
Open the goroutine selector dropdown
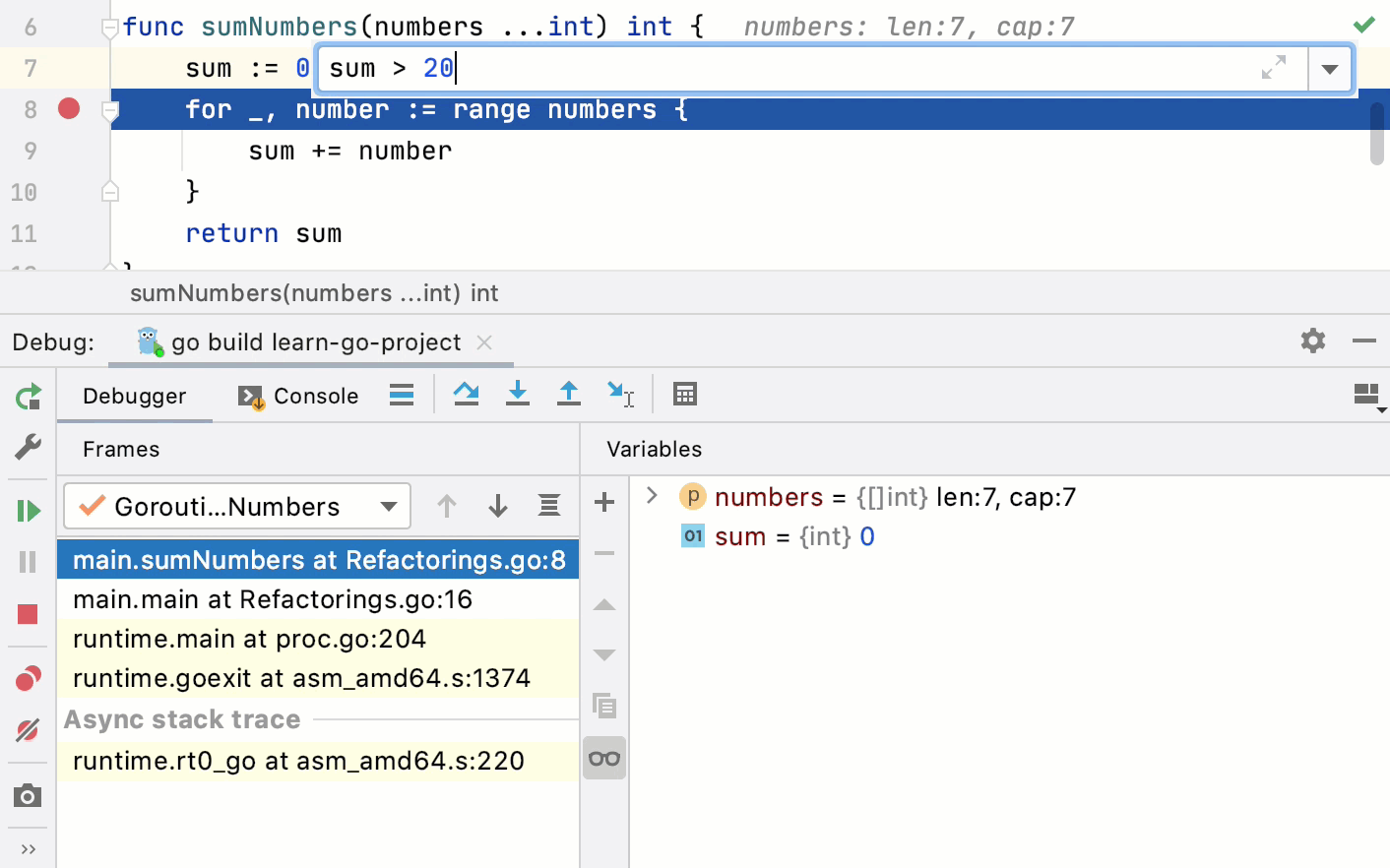tap(236, 507)
